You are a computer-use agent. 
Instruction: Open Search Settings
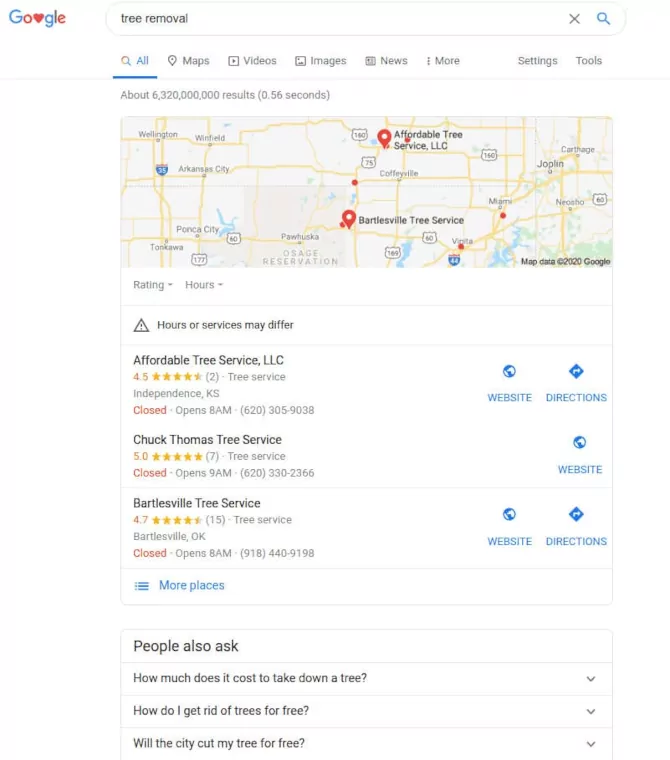(537, 61)
